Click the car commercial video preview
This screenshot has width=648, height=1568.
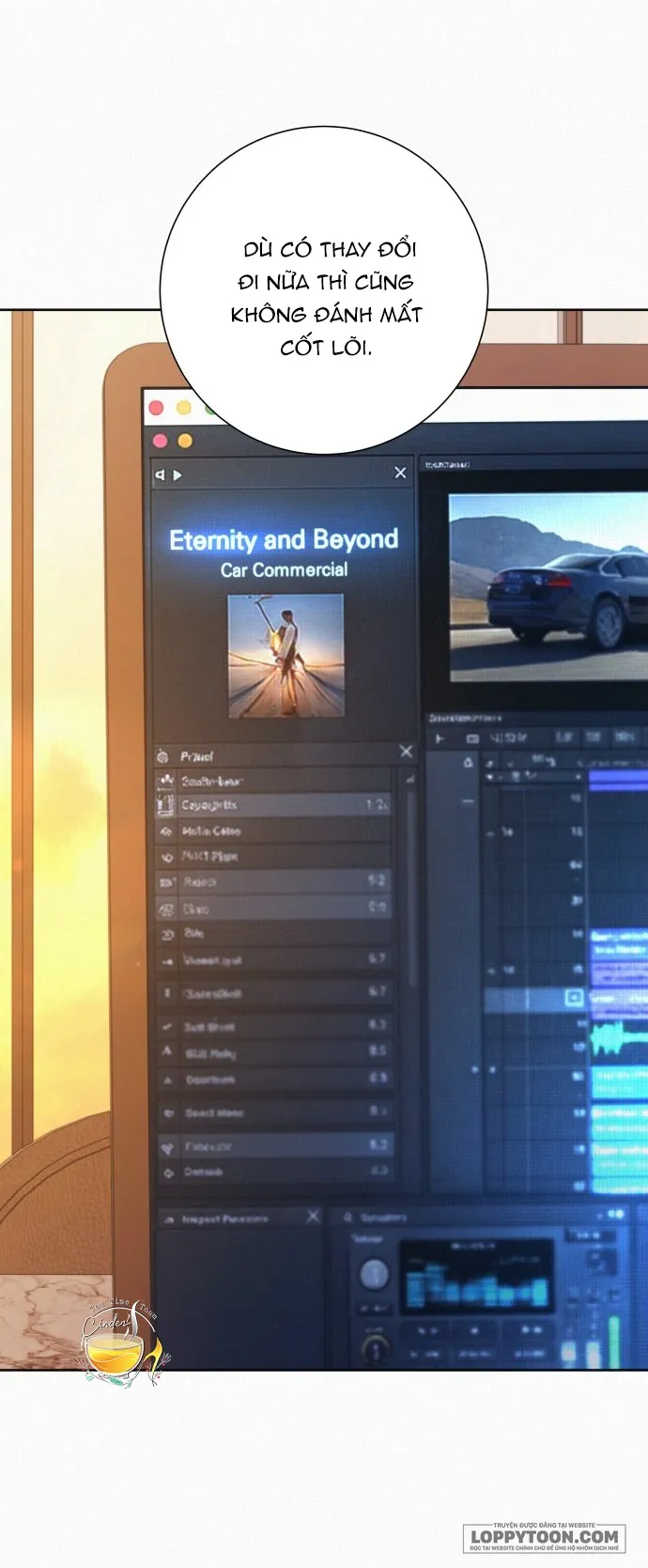click(x=548, y=587)
